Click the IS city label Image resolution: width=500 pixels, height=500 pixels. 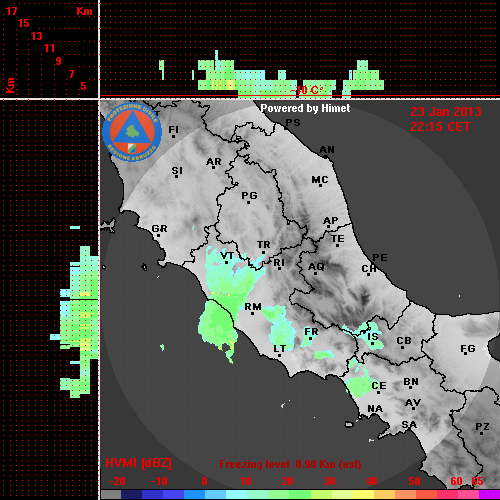pos(373,337)
